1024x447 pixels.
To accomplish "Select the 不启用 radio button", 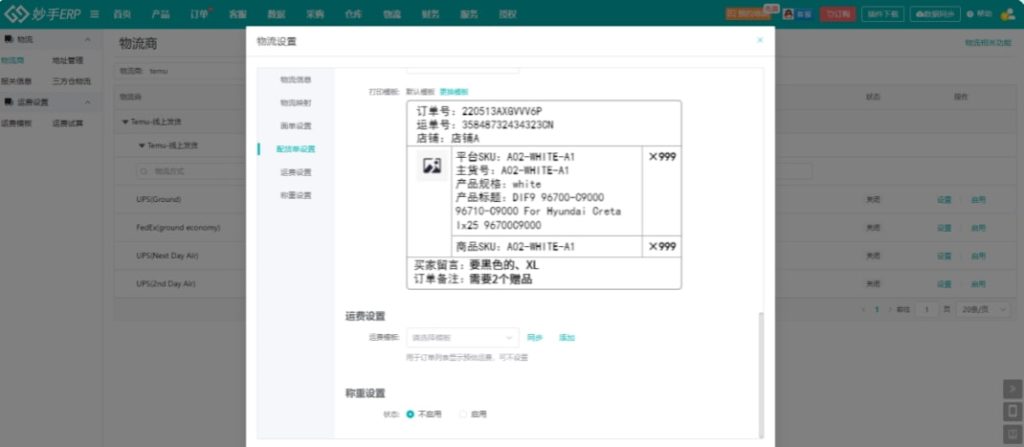I will (410, 414).
